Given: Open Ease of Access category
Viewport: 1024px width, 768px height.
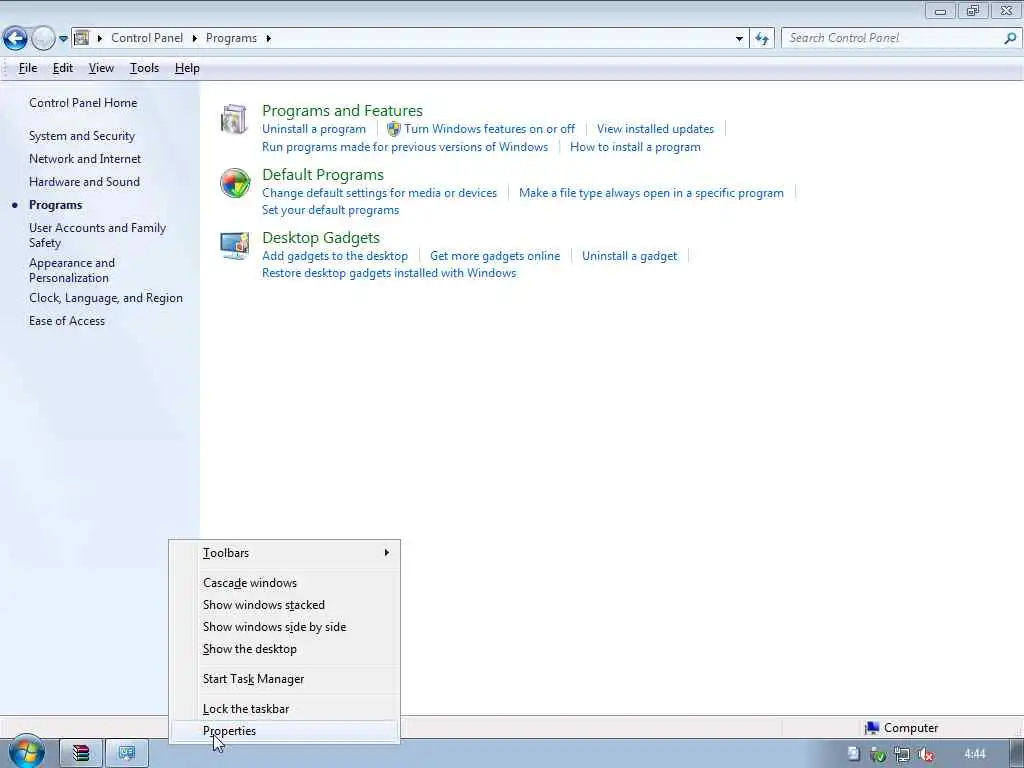Looking at the screenshot, I should coord(67,321).
